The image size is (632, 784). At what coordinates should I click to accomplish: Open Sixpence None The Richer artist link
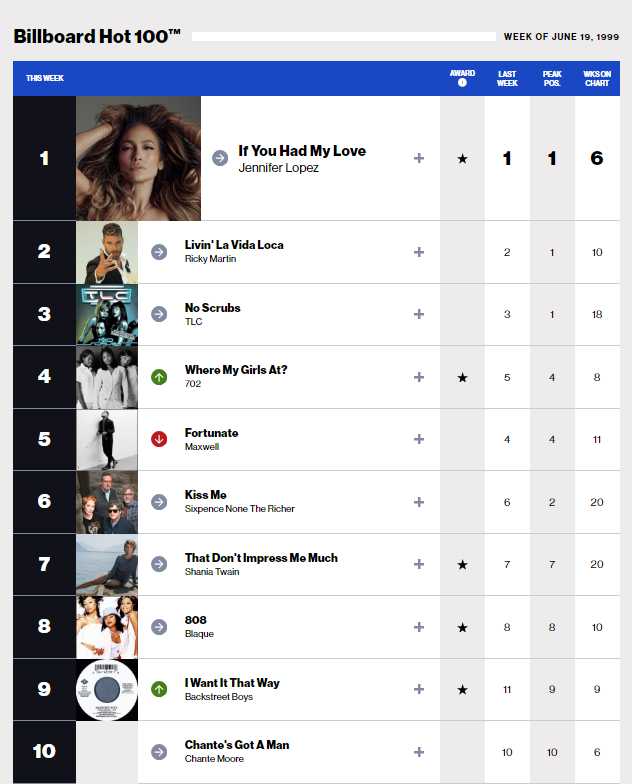point(240,508)
